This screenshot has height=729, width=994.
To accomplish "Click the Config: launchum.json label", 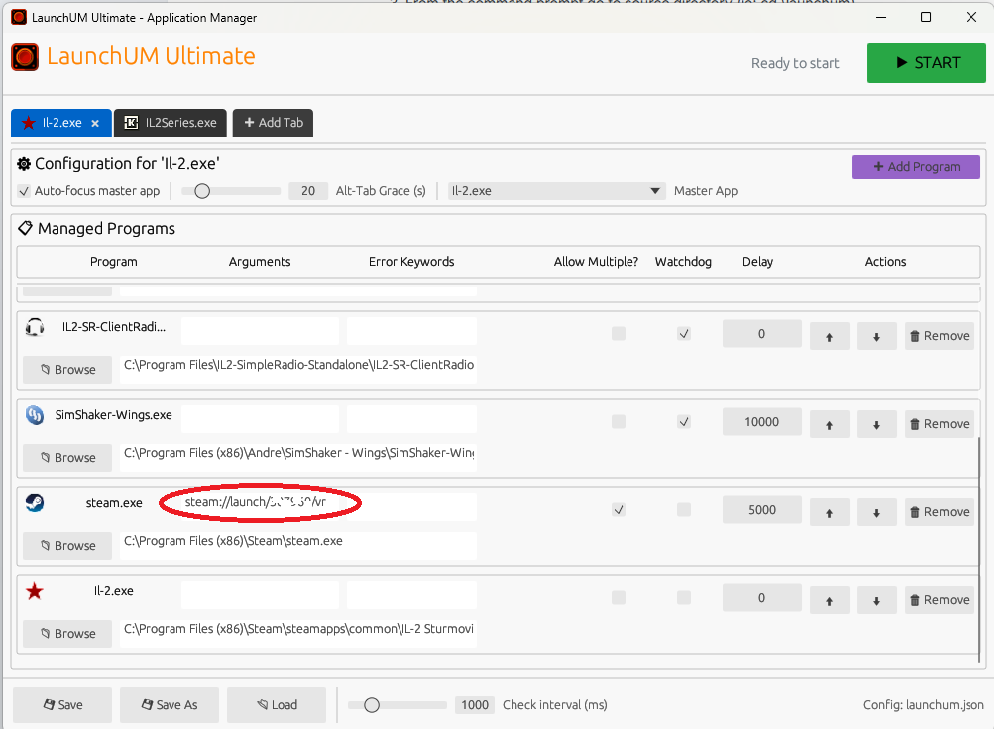I will [923, 705].
